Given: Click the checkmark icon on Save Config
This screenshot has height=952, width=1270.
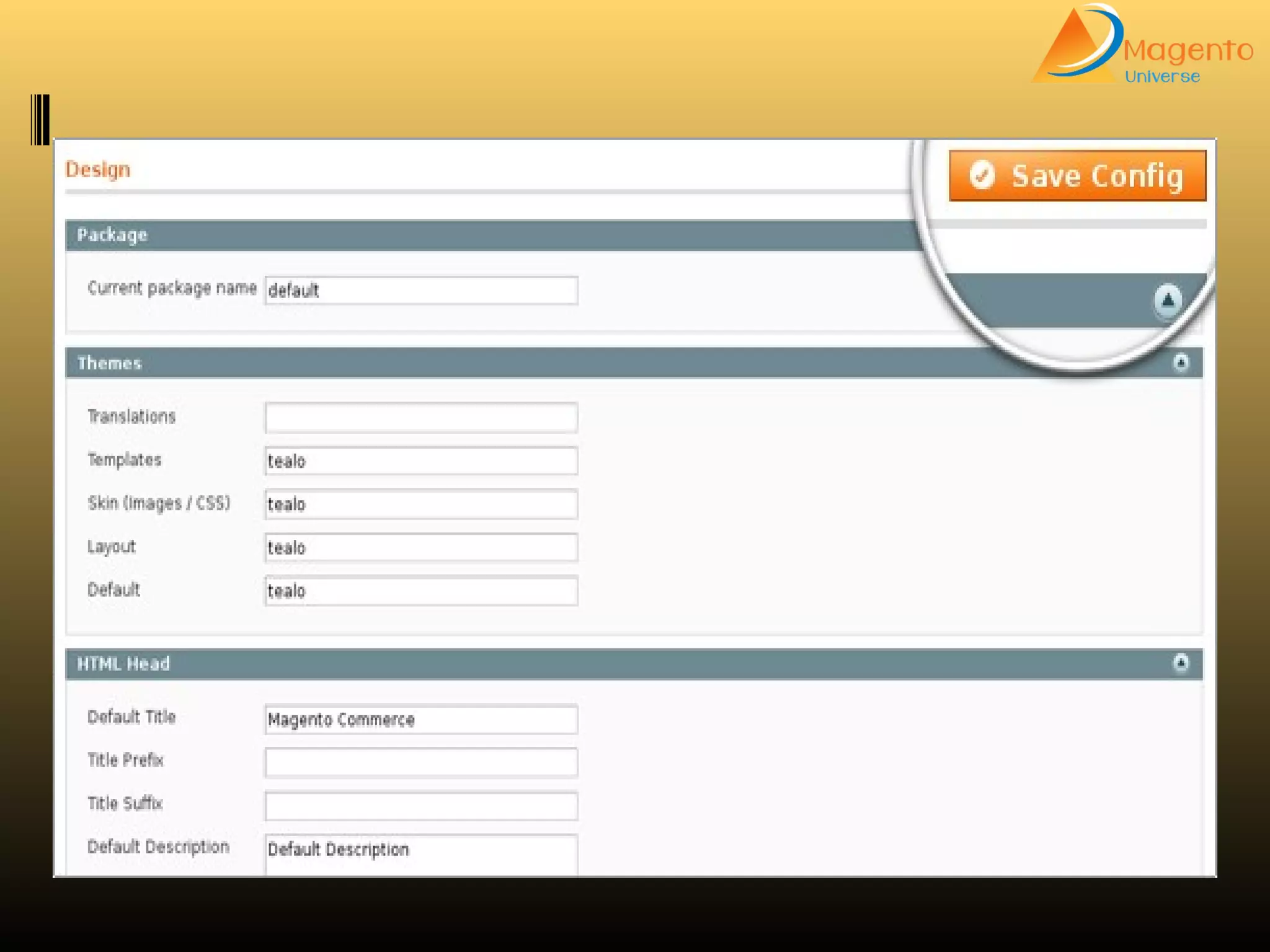Looking at the screenshot, I should coord(982,175).
